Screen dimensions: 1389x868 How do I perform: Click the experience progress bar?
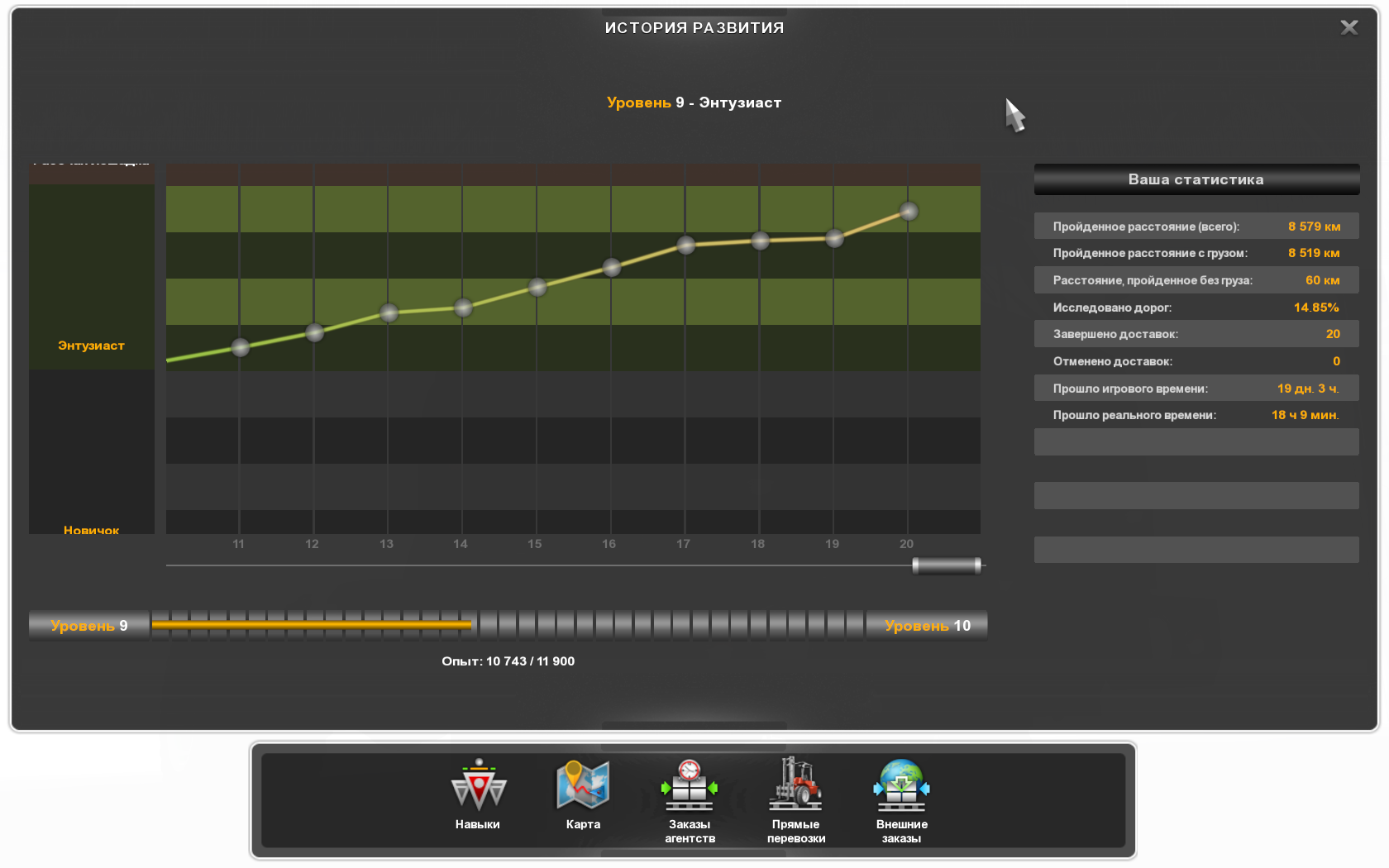tap(508, 625)
